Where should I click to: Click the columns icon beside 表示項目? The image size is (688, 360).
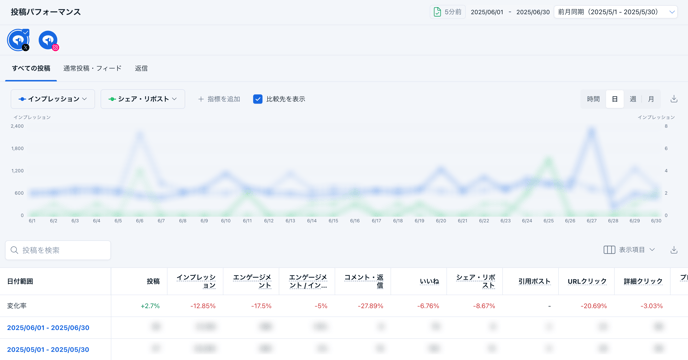point(609,250)
